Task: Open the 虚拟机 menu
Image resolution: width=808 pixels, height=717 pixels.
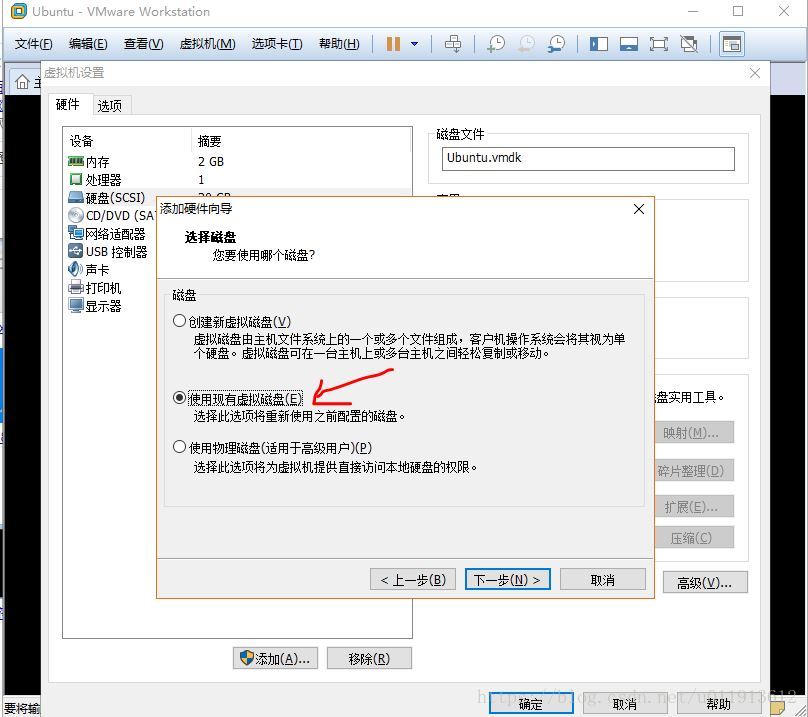Action: point(206,44)
